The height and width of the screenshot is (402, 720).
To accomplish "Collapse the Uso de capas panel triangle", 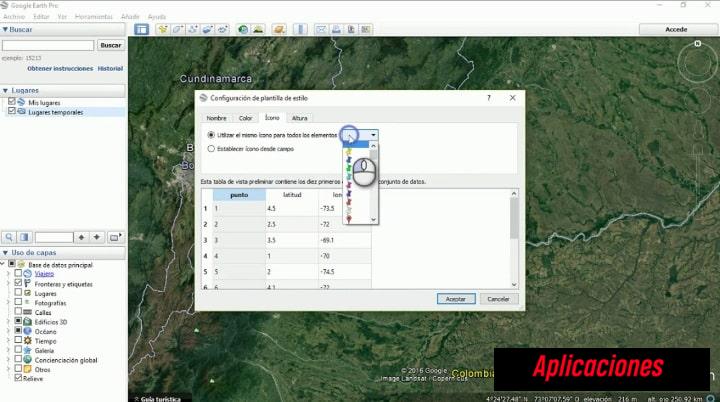I will tap(5, 253).
